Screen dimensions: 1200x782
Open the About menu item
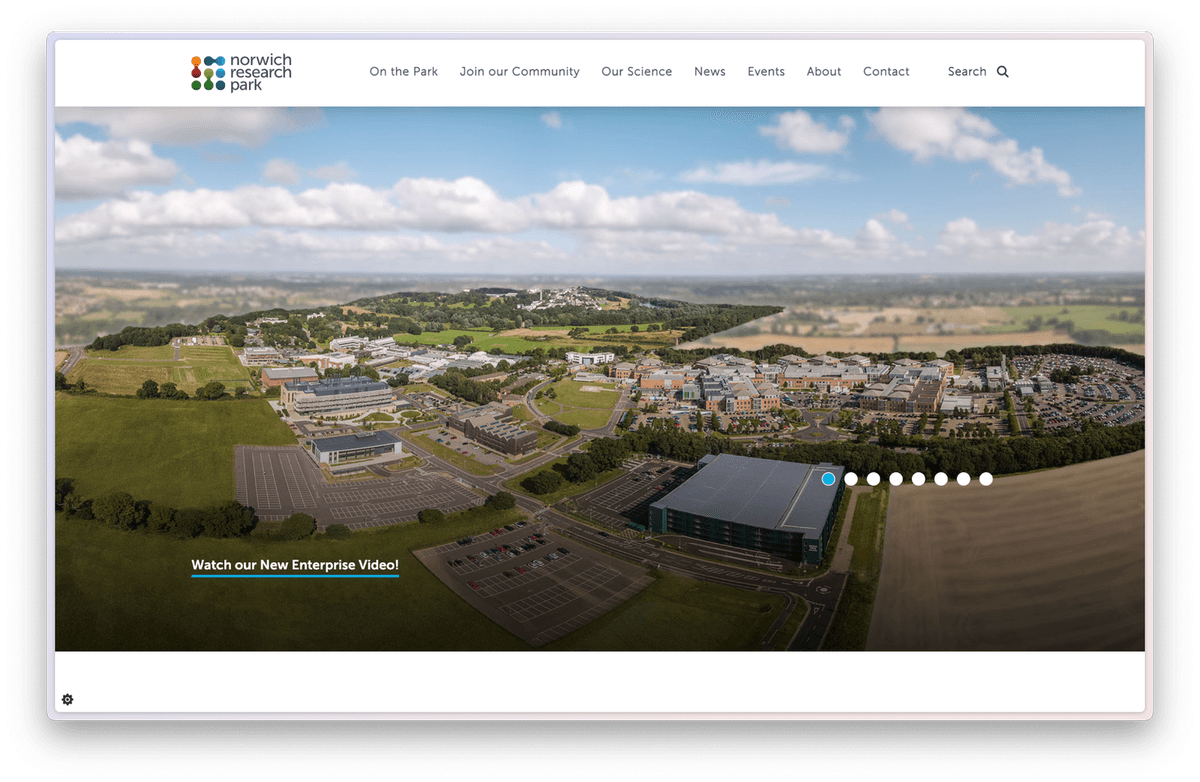pyautogui.click(x=824, y=72)
